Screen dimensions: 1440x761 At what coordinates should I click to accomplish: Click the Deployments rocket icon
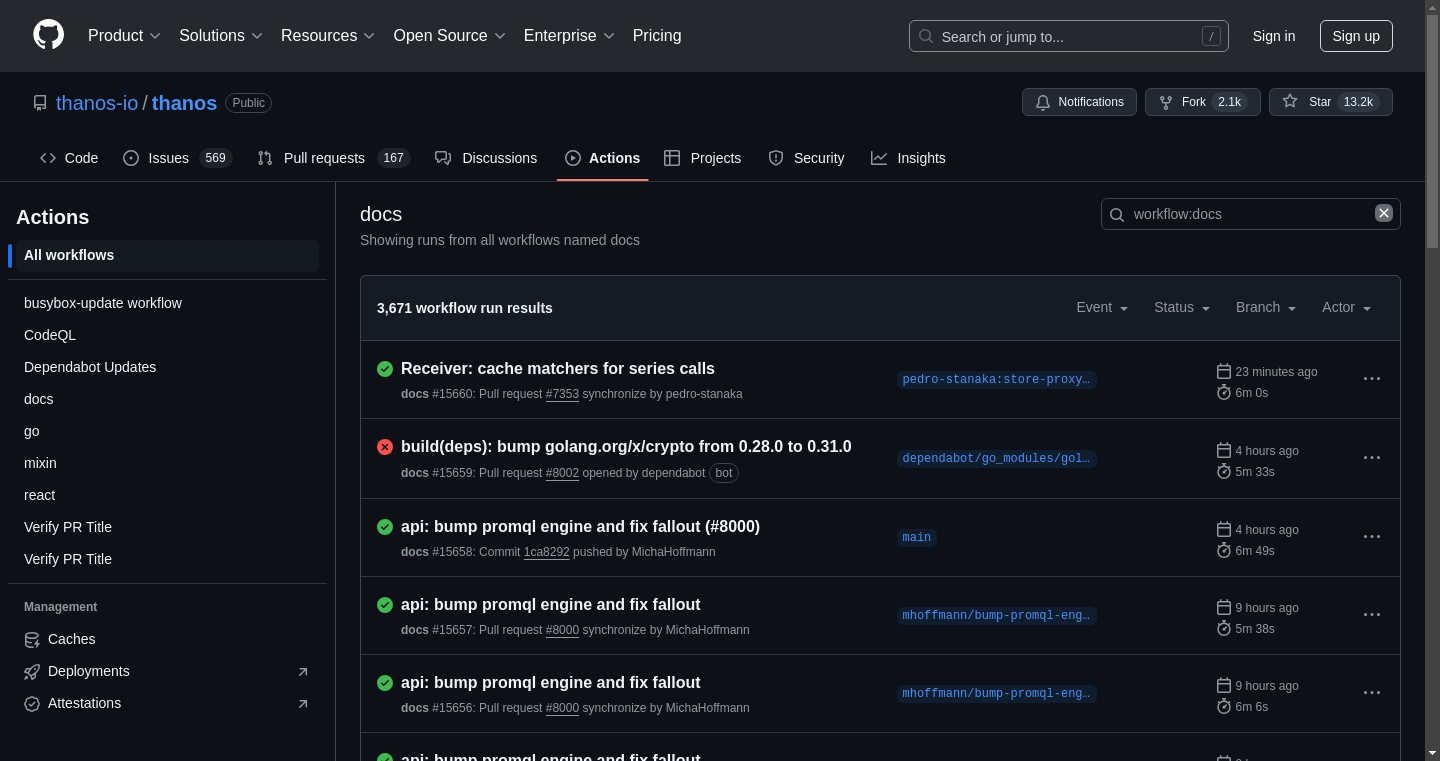(x=32, y=672)
